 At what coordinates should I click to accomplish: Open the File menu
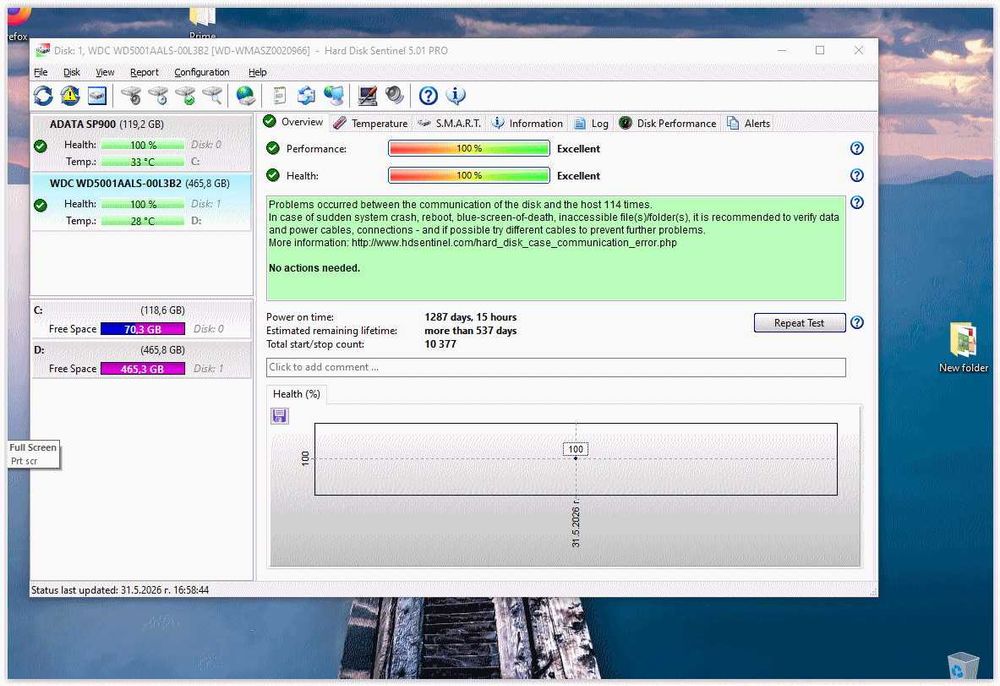(x=40, y=72)
